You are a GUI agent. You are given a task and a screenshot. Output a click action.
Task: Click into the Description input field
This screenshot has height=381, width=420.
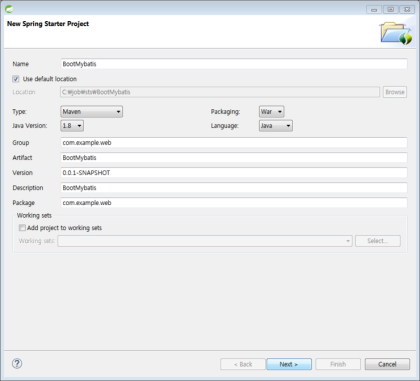(234, 188)
